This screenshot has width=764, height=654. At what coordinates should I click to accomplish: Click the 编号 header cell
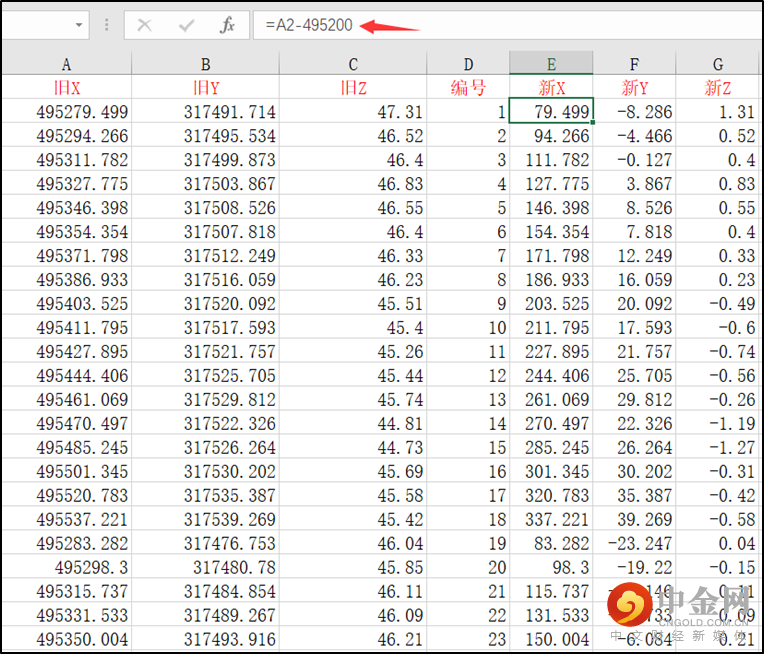(468, 88)
